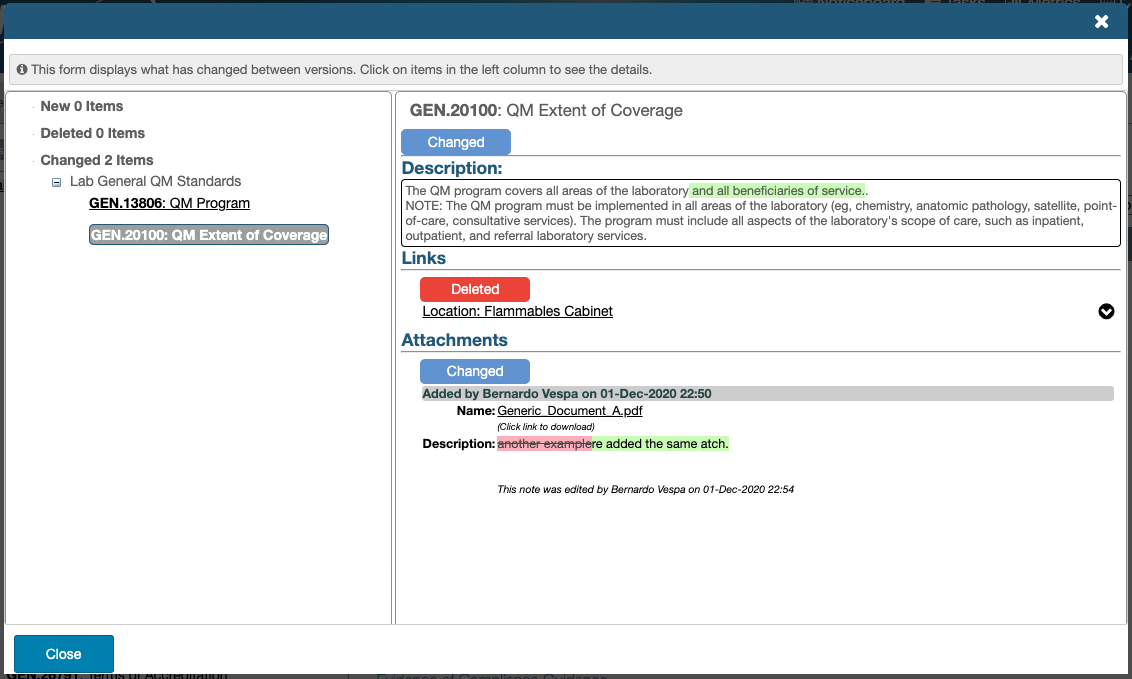Viewport: 1132px width, 679px height.
Task: Open GEN.13806: QM Program item
Action: [170, 203]
